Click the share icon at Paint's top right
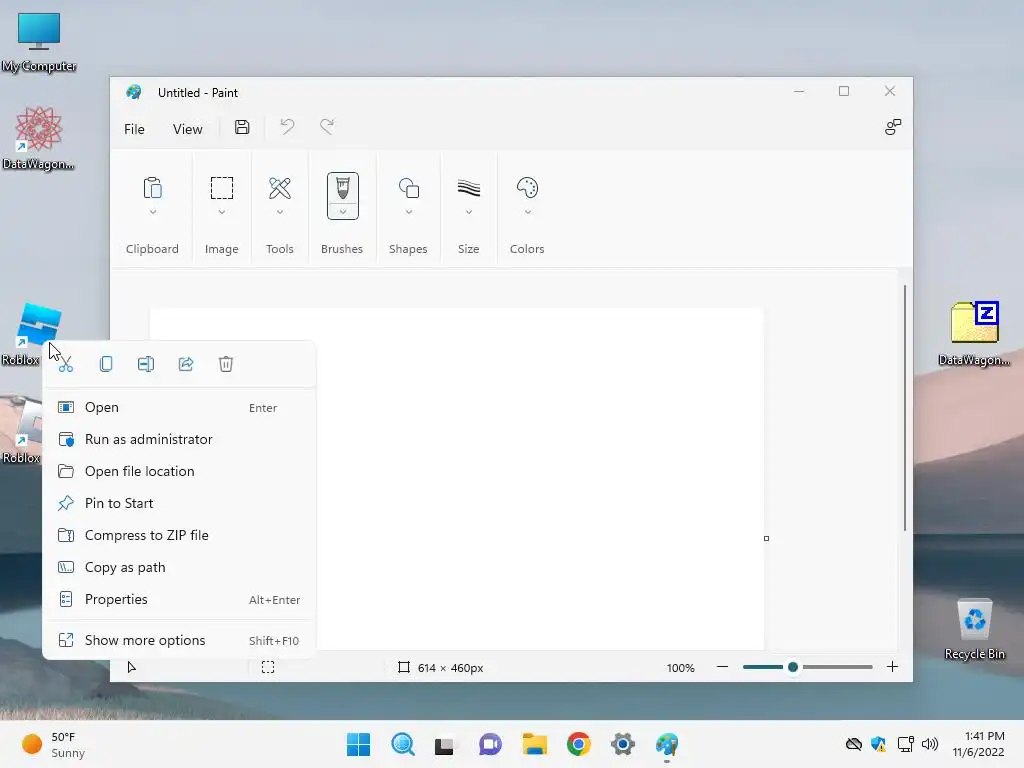1024x768 pixels. click(x=893, y=127)
